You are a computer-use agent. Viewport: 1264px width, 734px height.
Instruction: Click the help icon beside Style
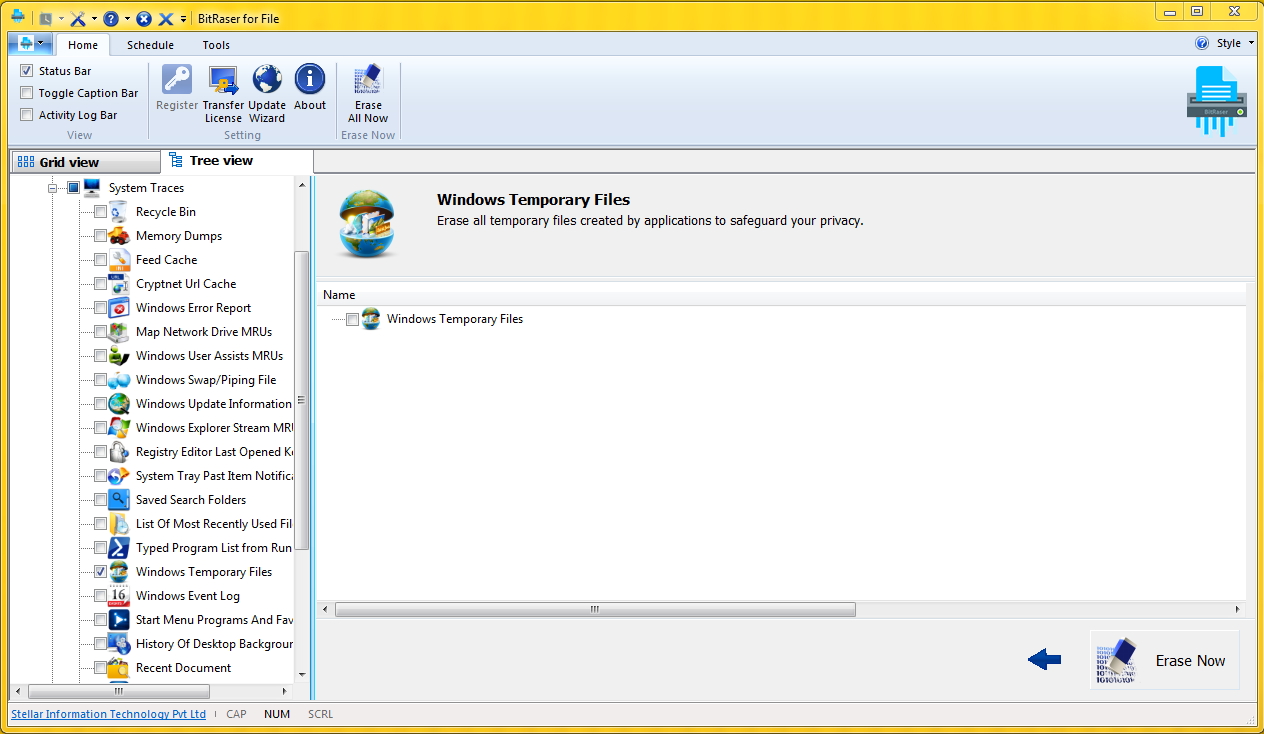point(1202,43)
